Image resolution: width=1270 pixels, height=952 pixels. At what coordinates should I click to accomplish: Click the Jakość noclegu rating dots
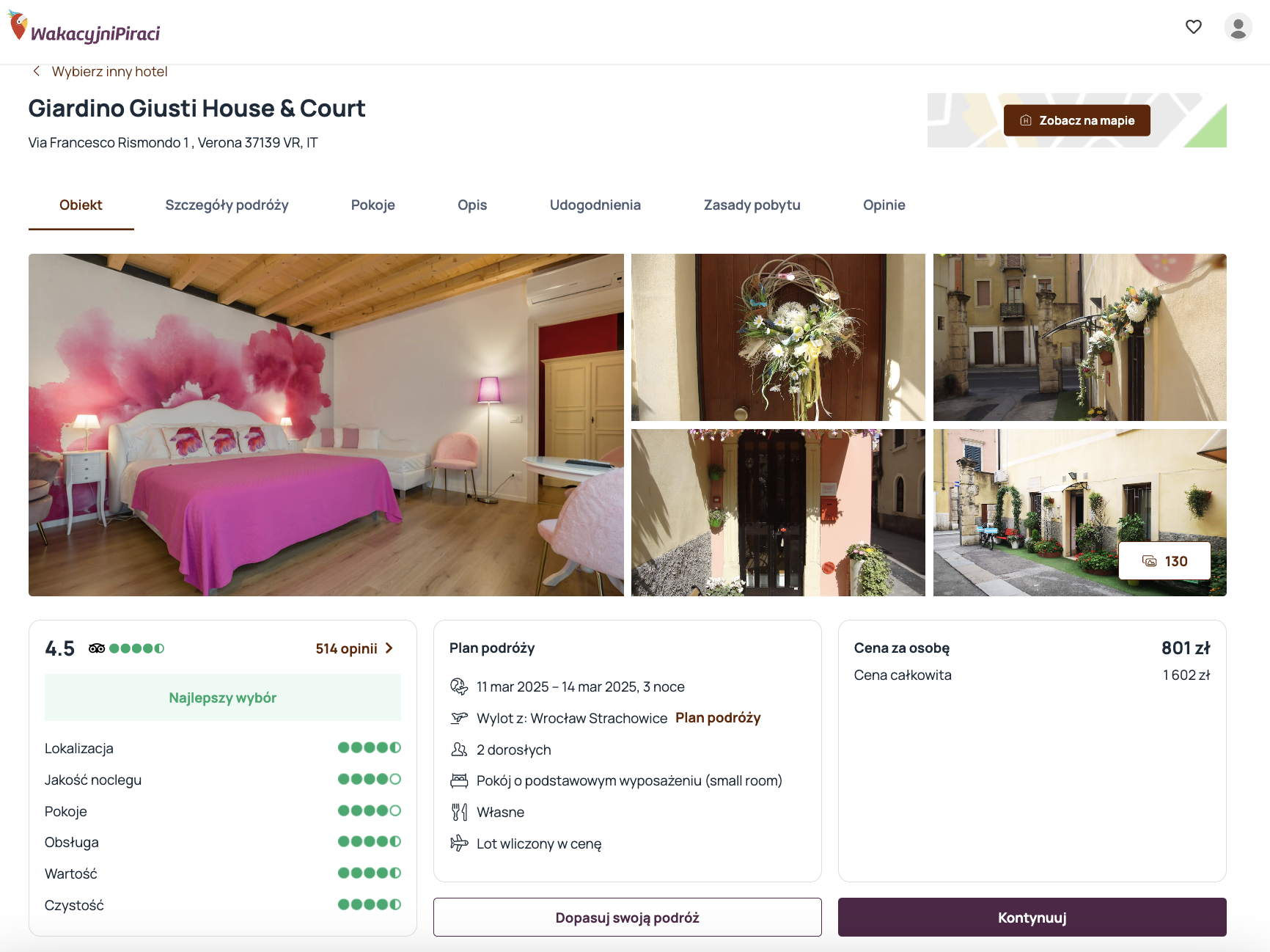point(370,779)
